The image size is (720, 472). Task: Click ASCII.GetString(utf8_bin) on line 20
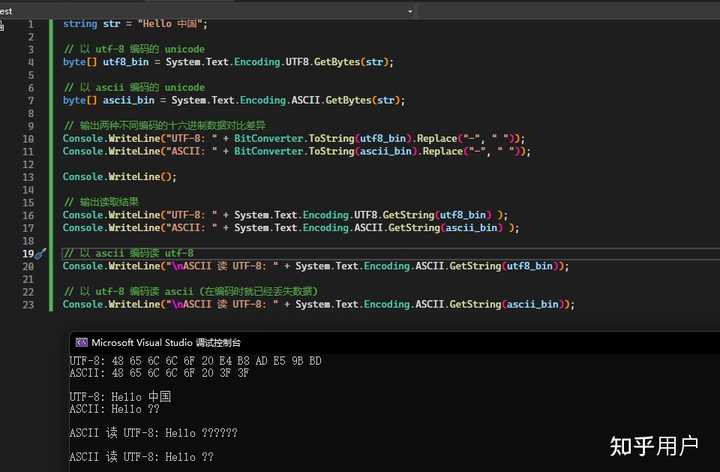tap(487, 266)
